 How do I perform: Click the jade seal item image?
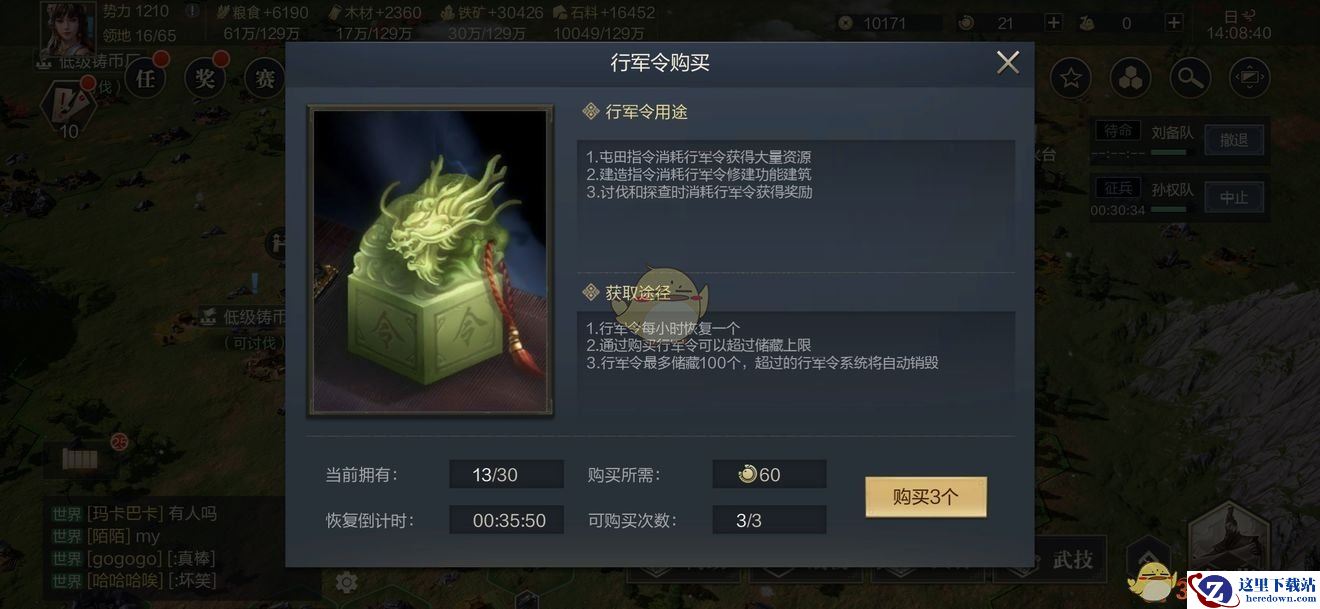pyautogui.click(x=430, y=260)
